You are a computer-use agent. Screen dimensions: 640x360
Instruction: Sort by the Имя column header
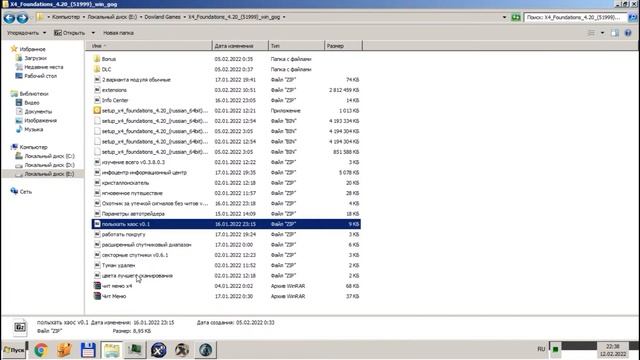pos(149,46)
